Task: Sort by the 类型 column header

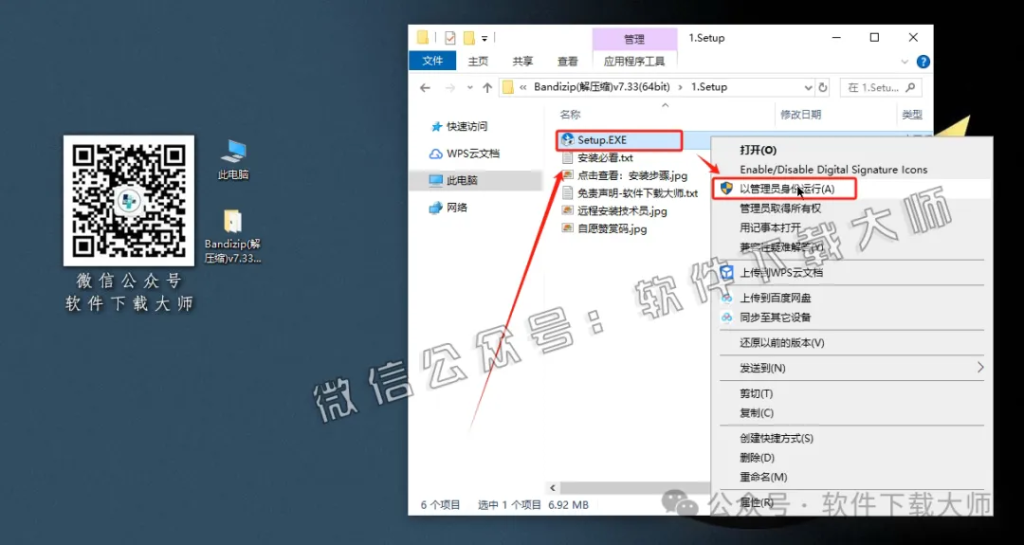Action: point(912,115)
